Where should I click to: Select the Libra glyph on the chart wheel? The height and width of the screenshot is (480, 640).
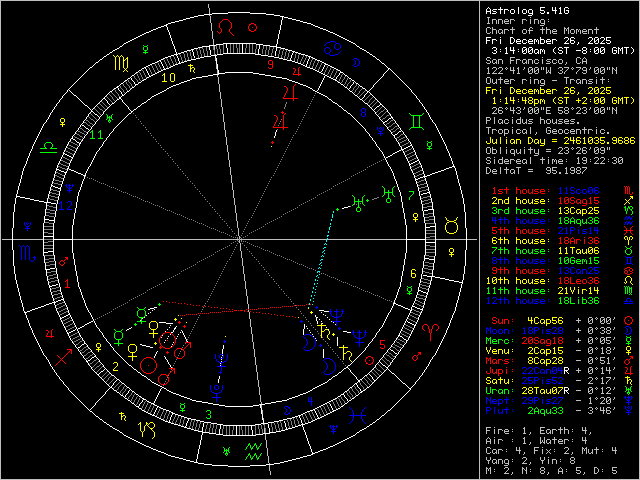point(48,146)
